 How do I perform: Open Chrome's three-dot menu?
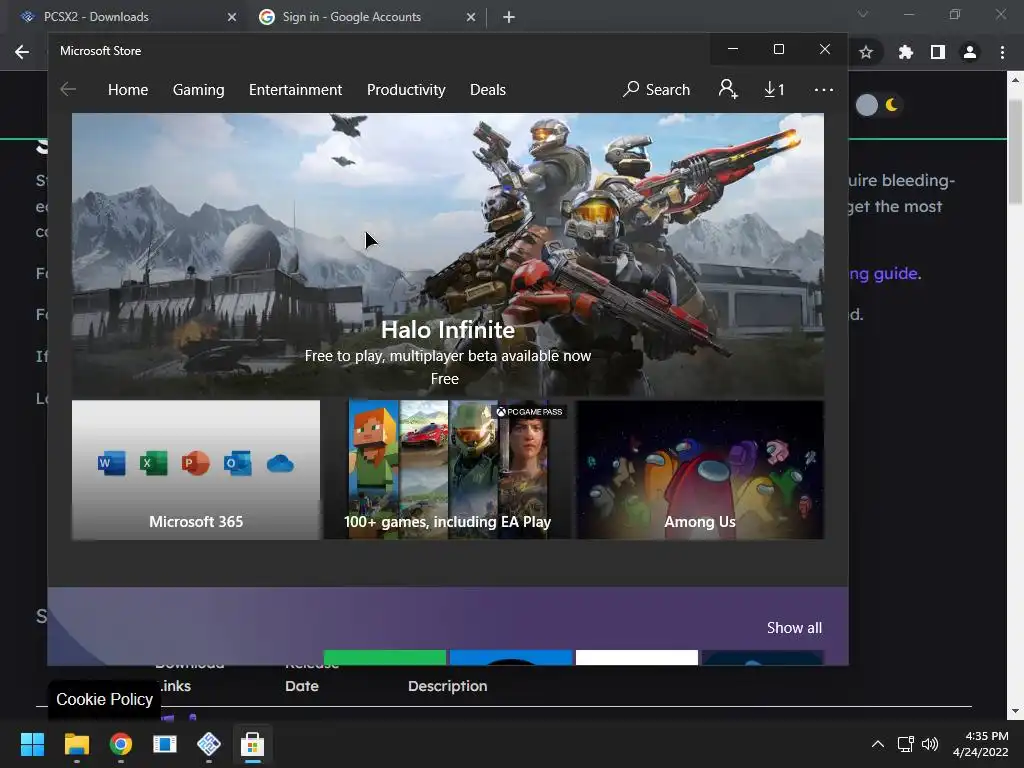(1002, 52)
